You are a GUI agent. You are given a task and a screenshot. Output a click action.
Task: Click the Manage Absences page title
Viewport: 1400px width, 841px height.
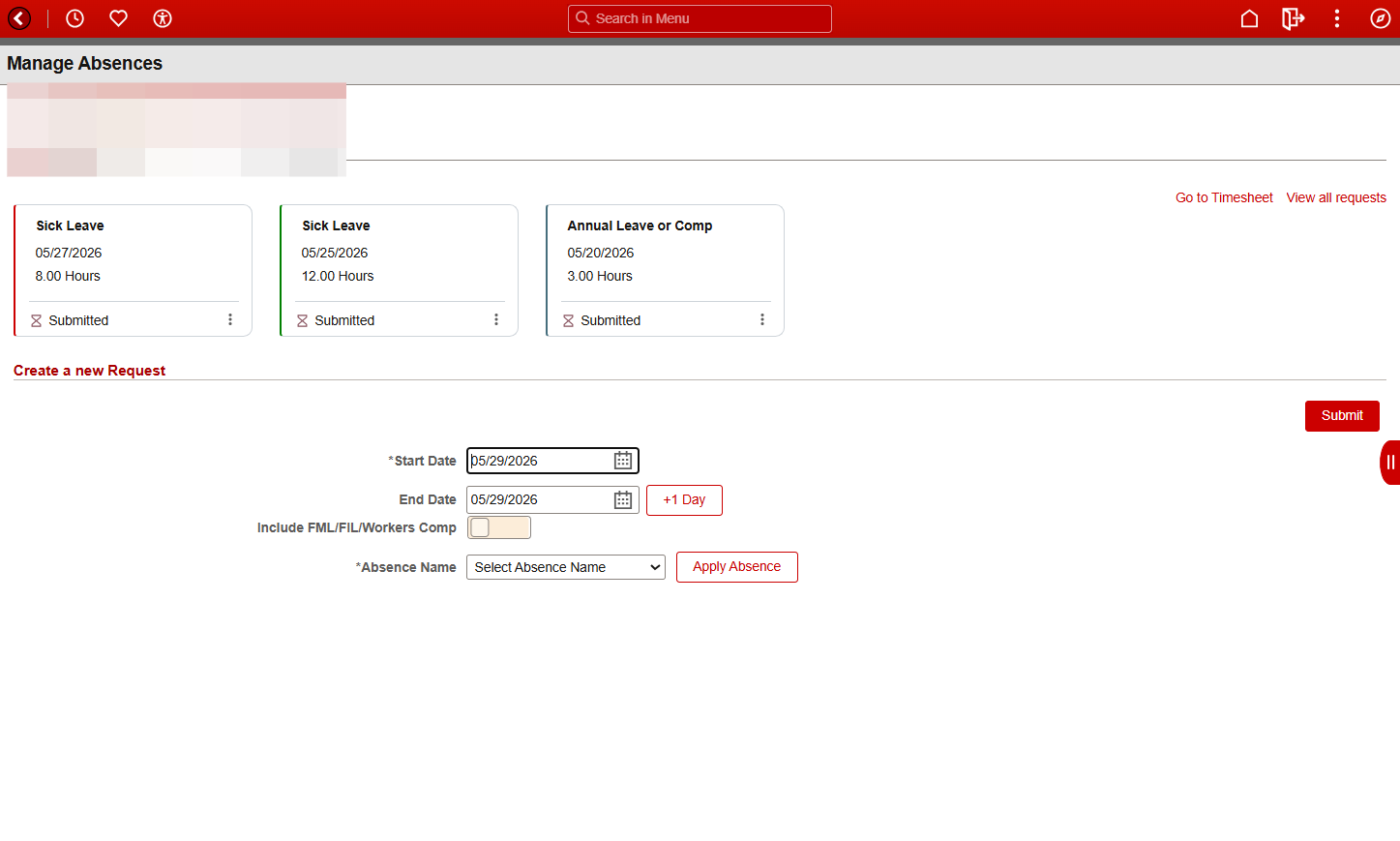[x=85, y=63]
